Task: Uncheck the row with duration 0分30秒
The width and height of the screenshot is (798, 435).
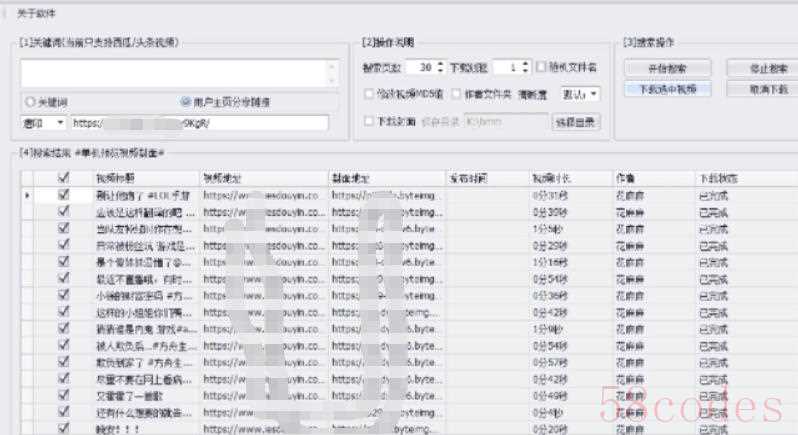Action: pyautogui.click(x=64, y=211)
